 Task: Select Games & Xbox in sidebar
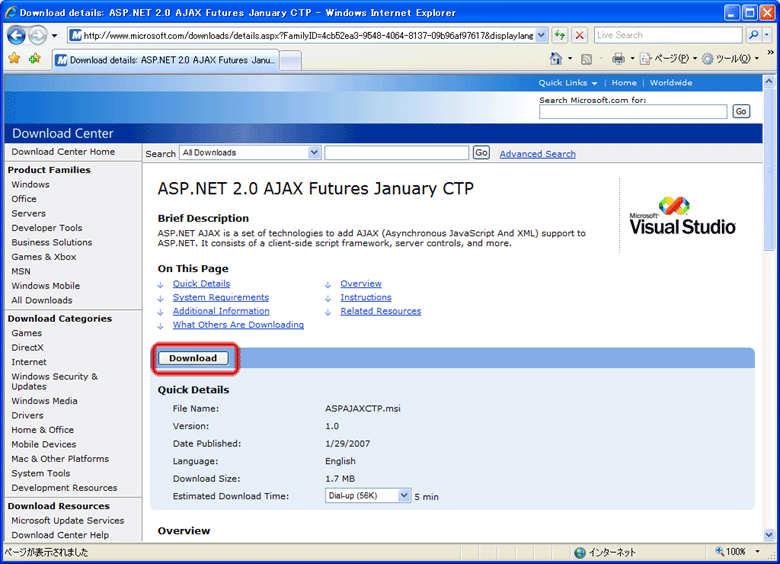(44, 257)
